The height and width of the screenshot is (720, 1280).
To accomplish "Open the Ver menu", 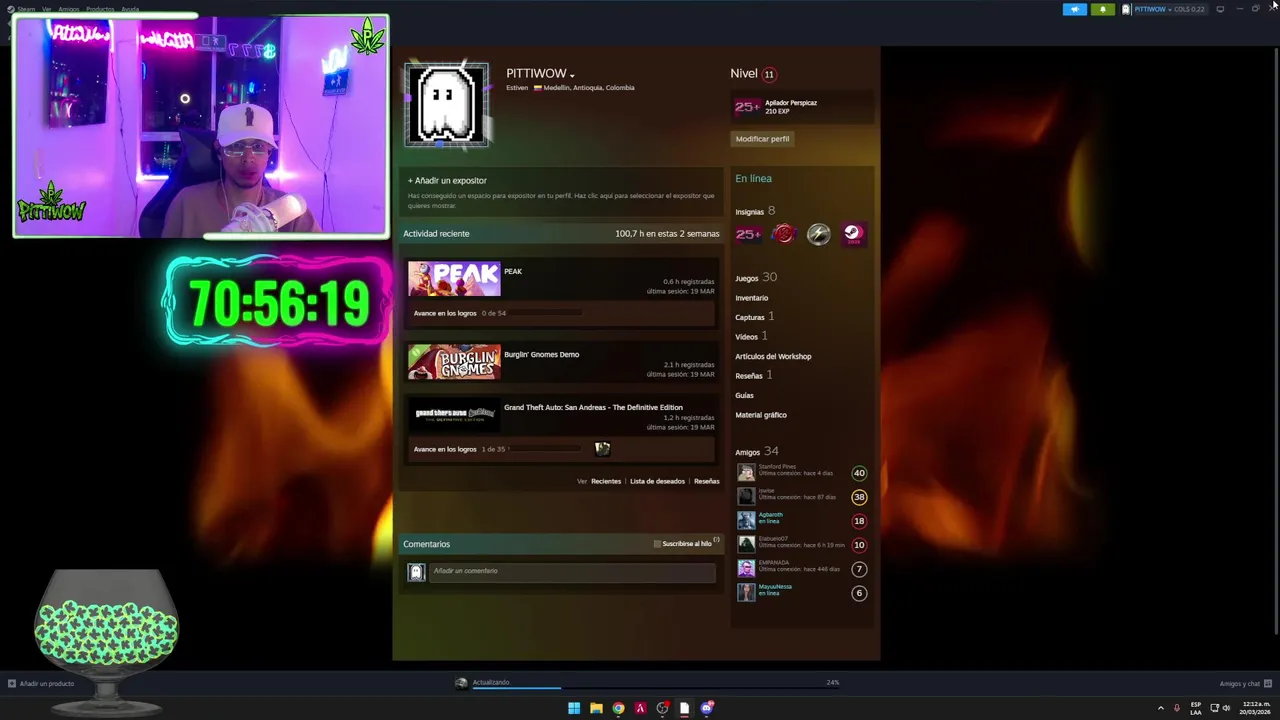I will click(x=46, y=9).
